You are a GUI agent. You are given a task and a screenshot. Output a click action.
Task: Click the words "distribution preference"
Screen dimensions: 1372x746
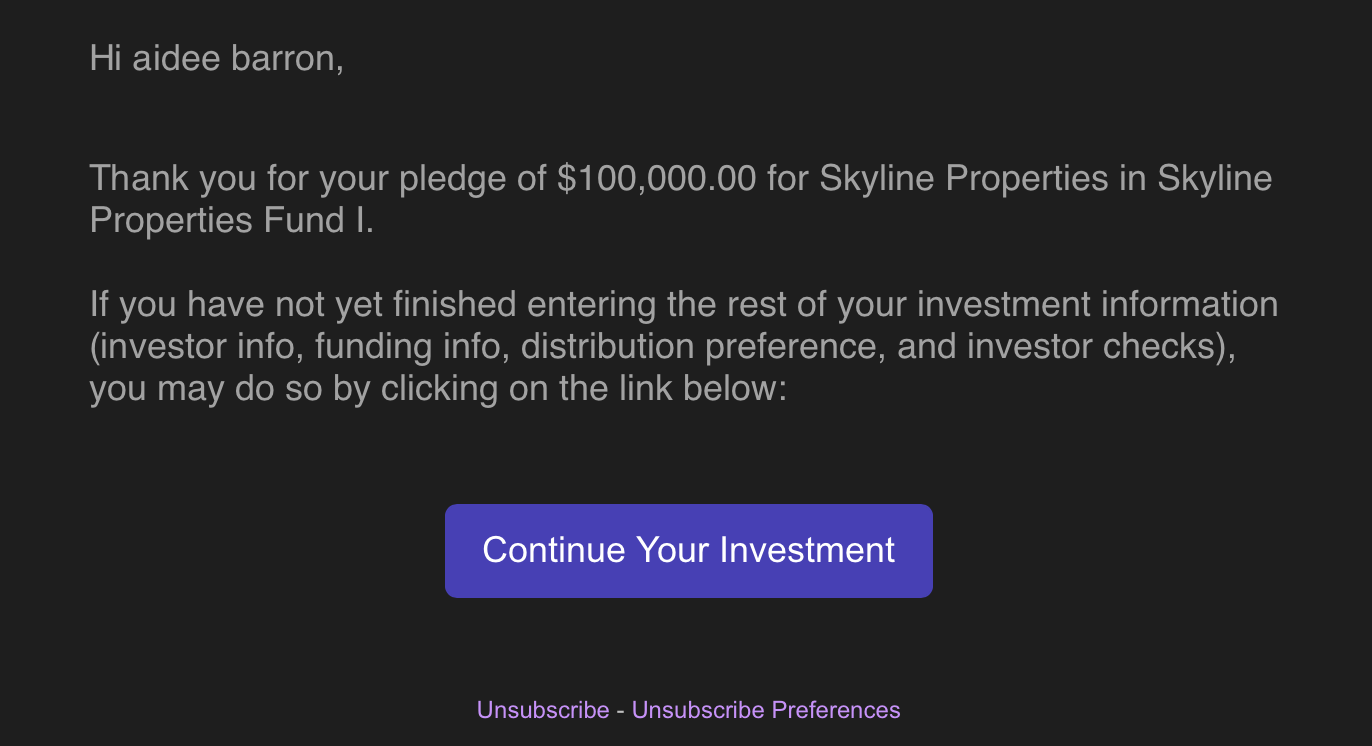(702, 346)
